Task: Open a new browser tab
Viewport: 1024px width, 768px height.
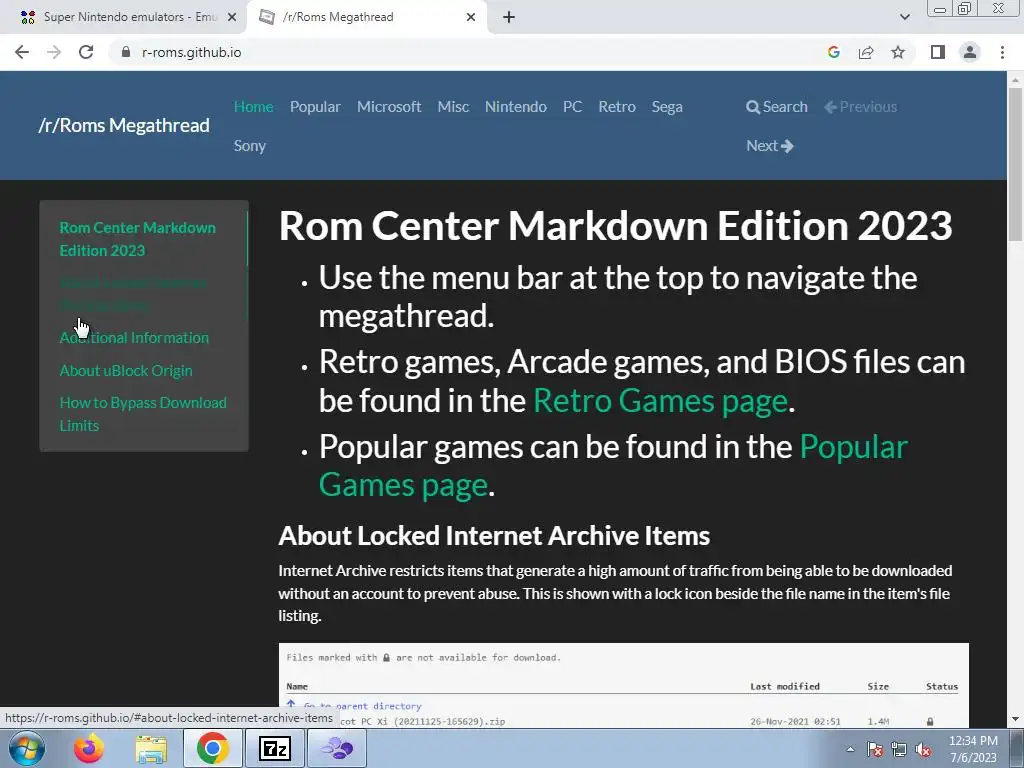Action: [x=509, y=17]
